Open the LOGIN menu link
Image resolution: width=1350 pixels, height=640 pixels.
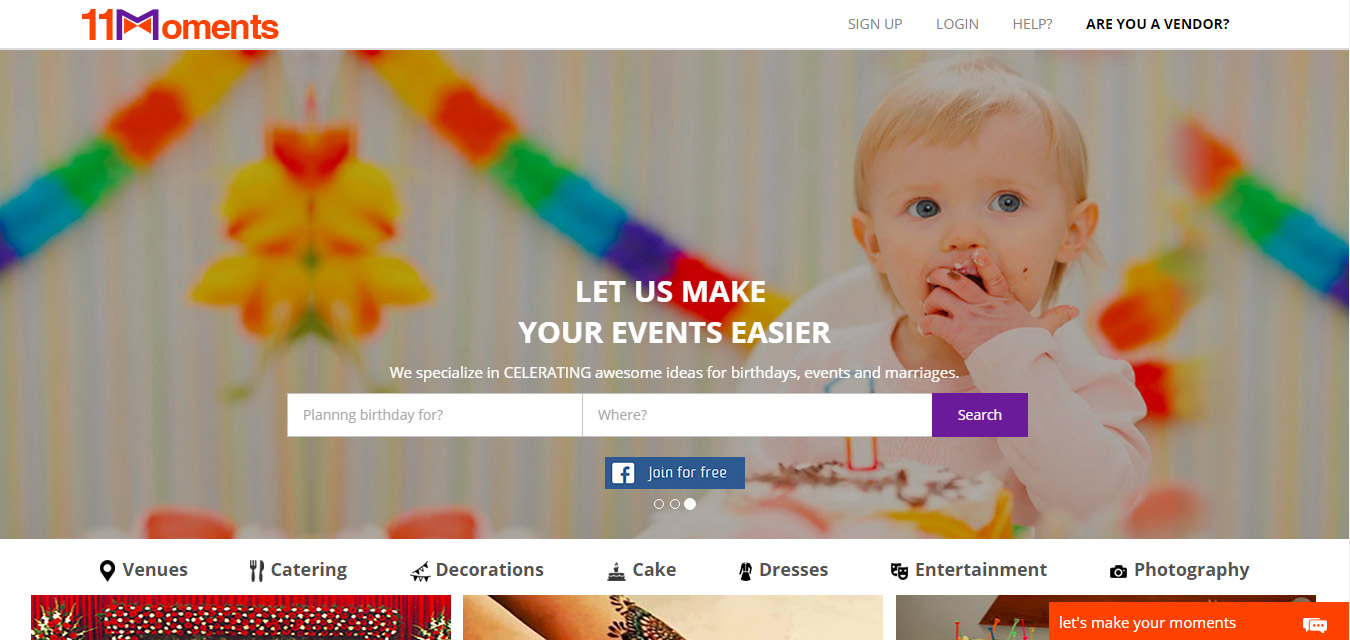[957, 24]
